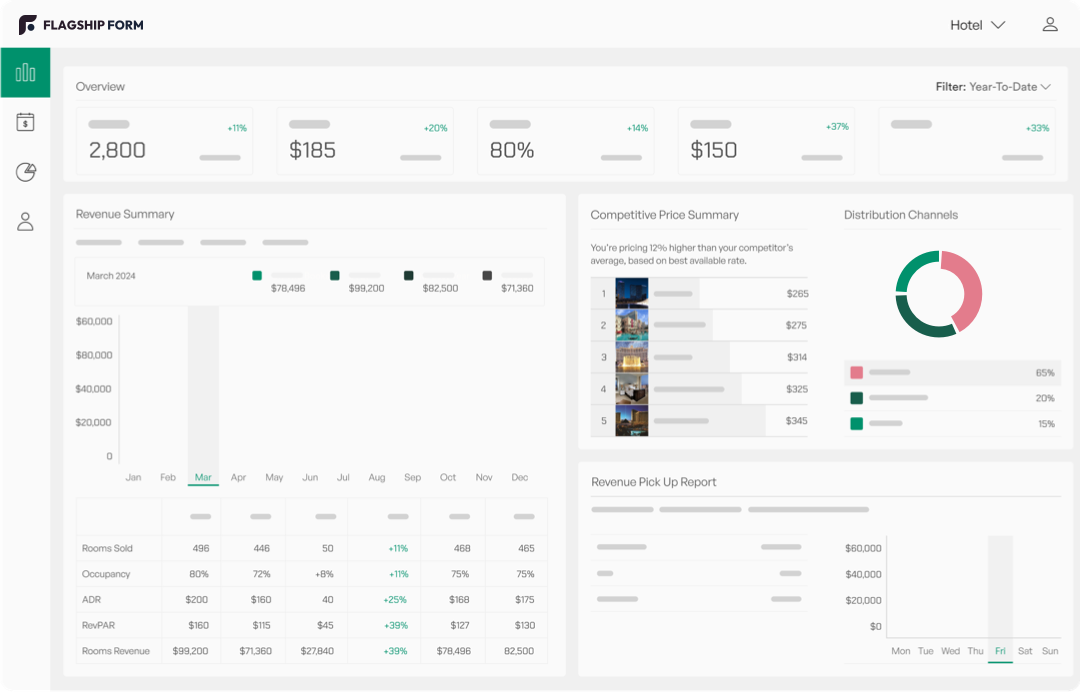Viewport: 1080px width, 692px height.
Task: Open the pie chart reports sidebar icon
Action: coord(25,172)
